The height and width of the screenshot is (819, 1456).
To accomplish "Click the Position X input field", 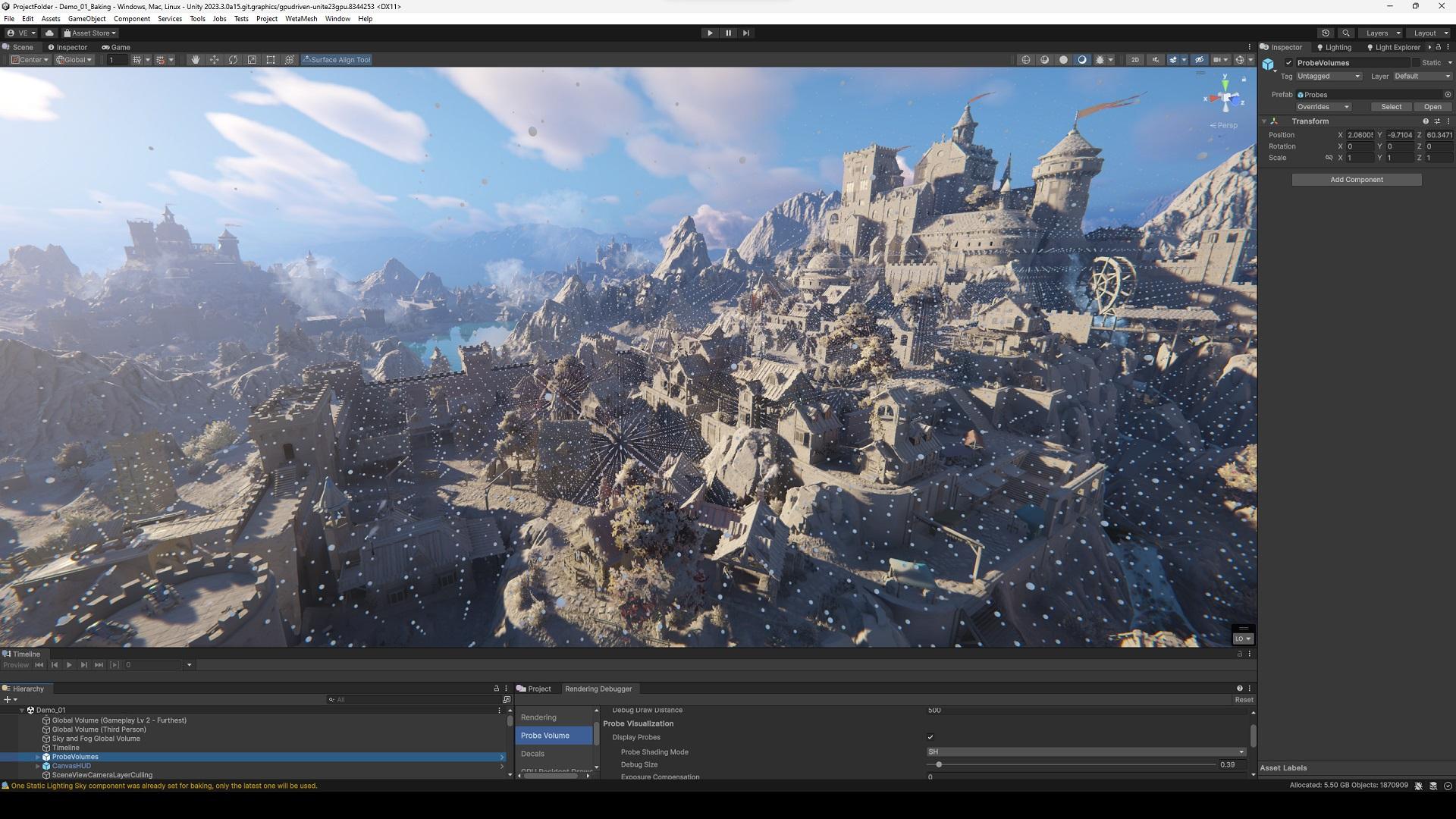I will tap(1360, 135).
